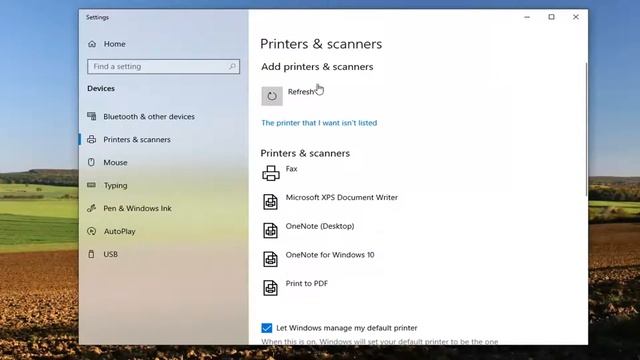Image resolution: width=640 pixels, height=360 pixels.
Task: Select Print to PDF device name
Action: (307, 283)
